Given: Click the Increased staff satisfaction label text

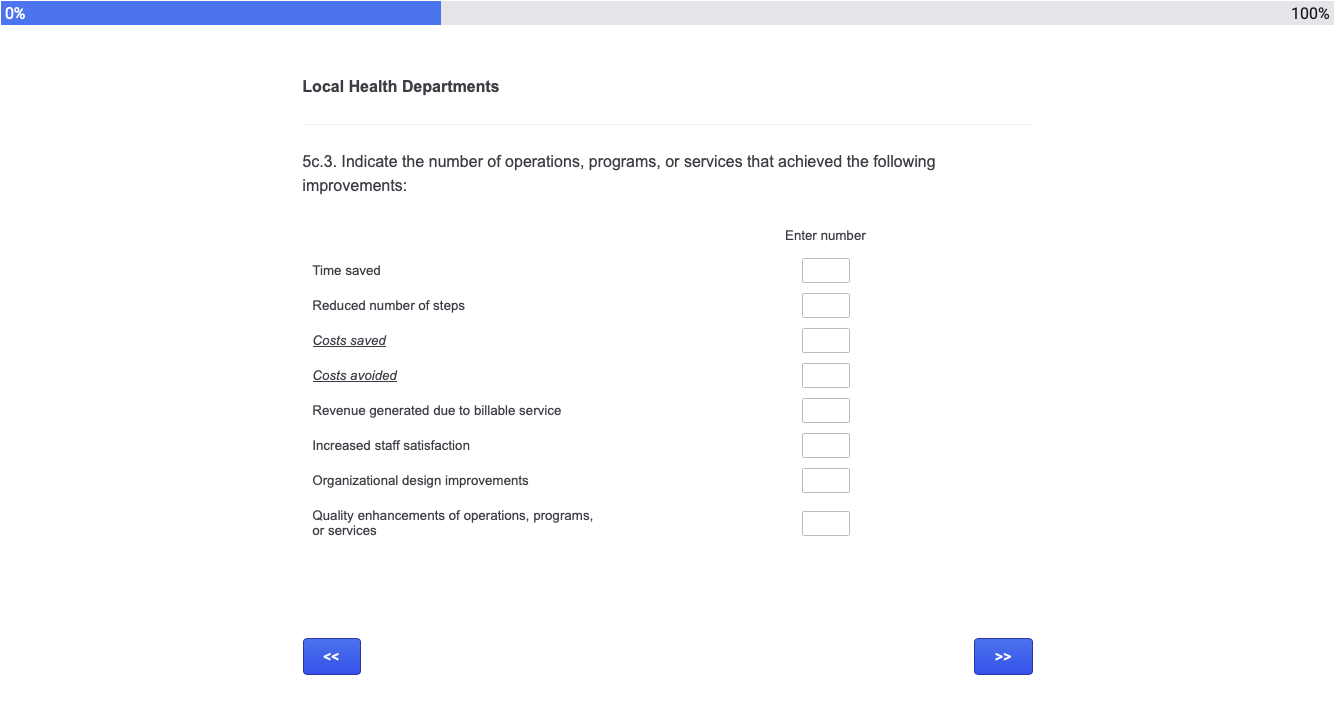Looking at the screenshot, I should 391,446.
